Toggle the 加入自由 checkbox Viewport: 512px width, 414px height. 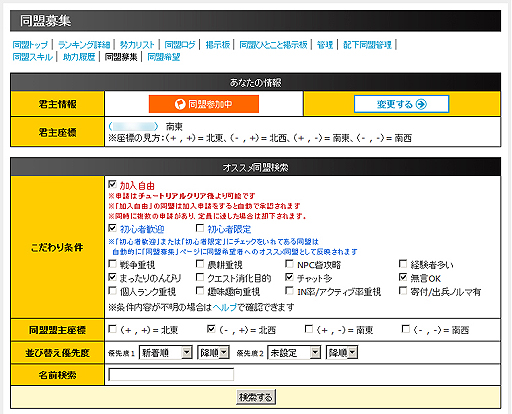click(112, 184)
